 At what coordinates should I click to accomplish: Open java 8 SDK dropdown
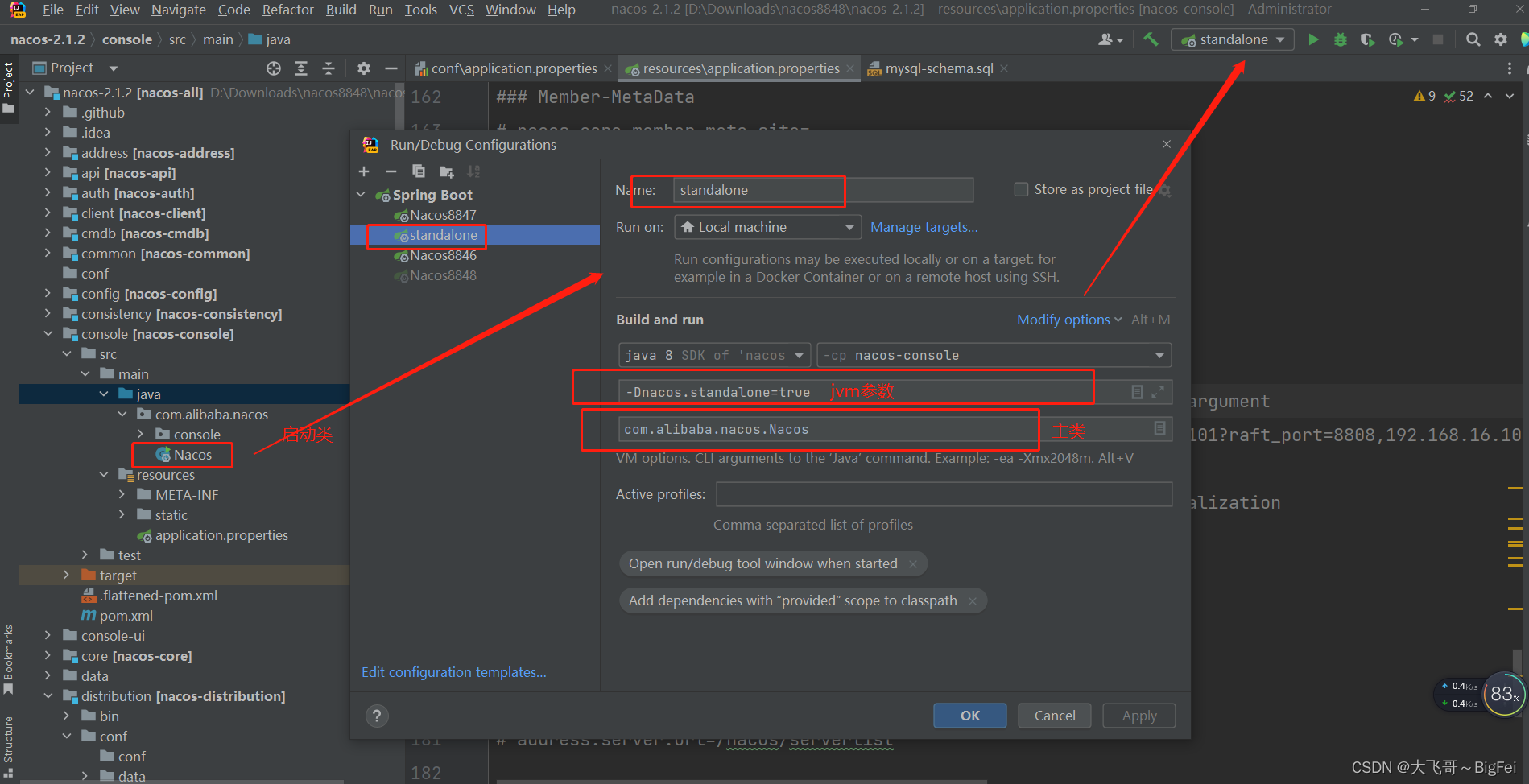(x=714, y=355)
